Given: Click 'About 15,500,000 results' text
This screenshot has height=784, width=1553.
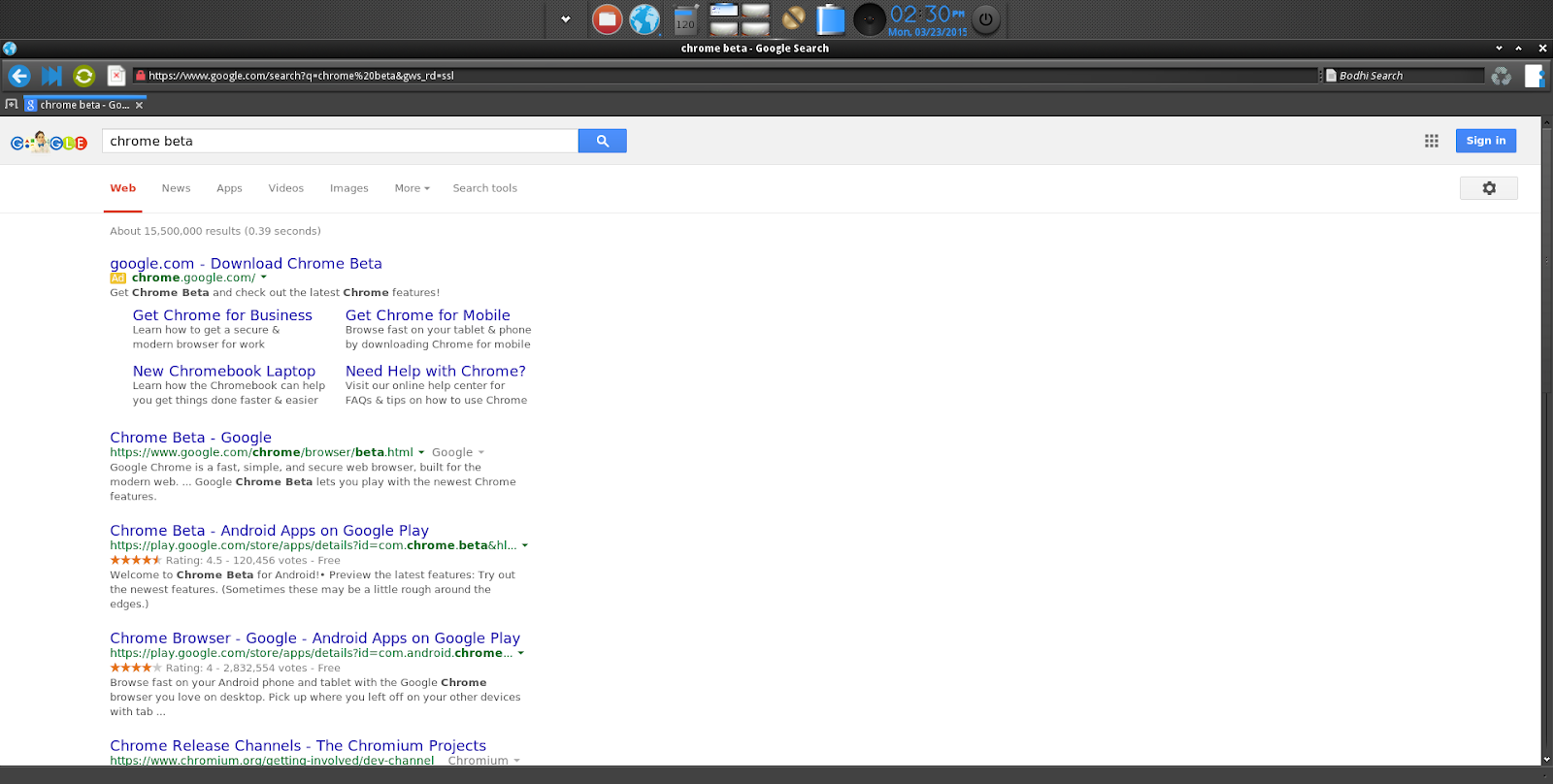Looking at the screenshot, I should click(x=175, y=231).
